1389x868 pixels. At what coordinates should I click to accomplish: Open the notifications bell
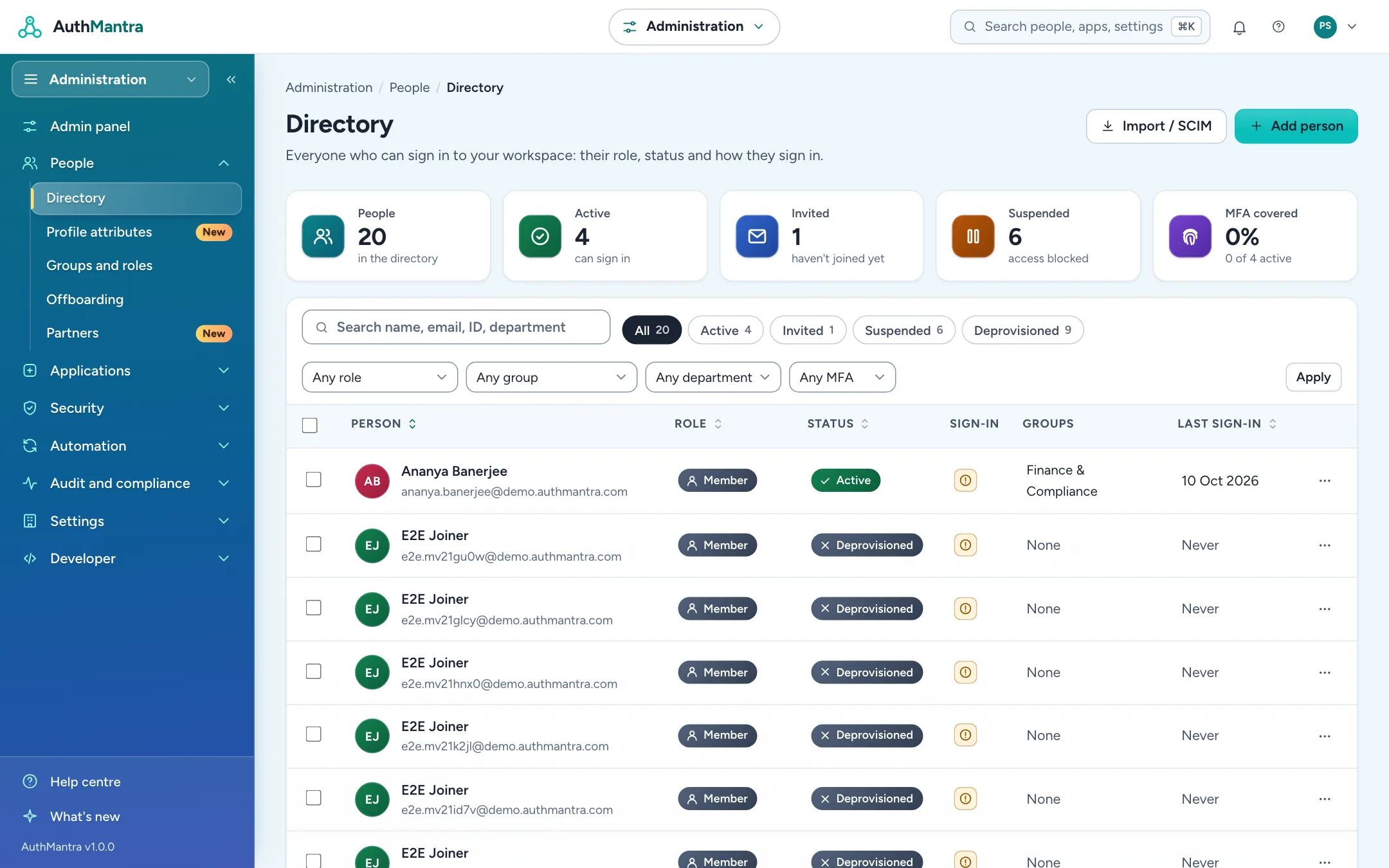[1239, 27]
